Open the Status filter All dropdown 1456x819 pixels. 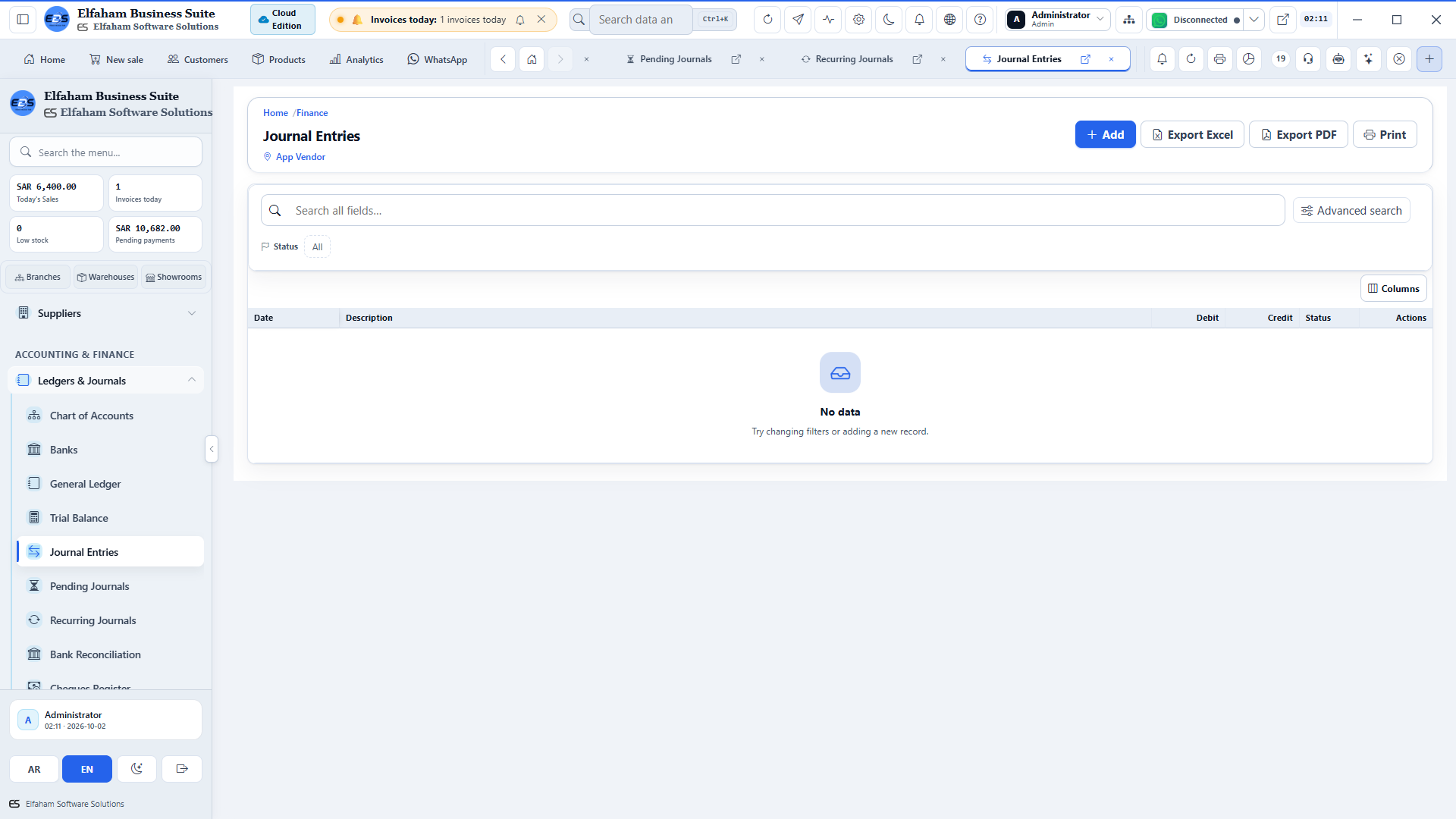317,246
